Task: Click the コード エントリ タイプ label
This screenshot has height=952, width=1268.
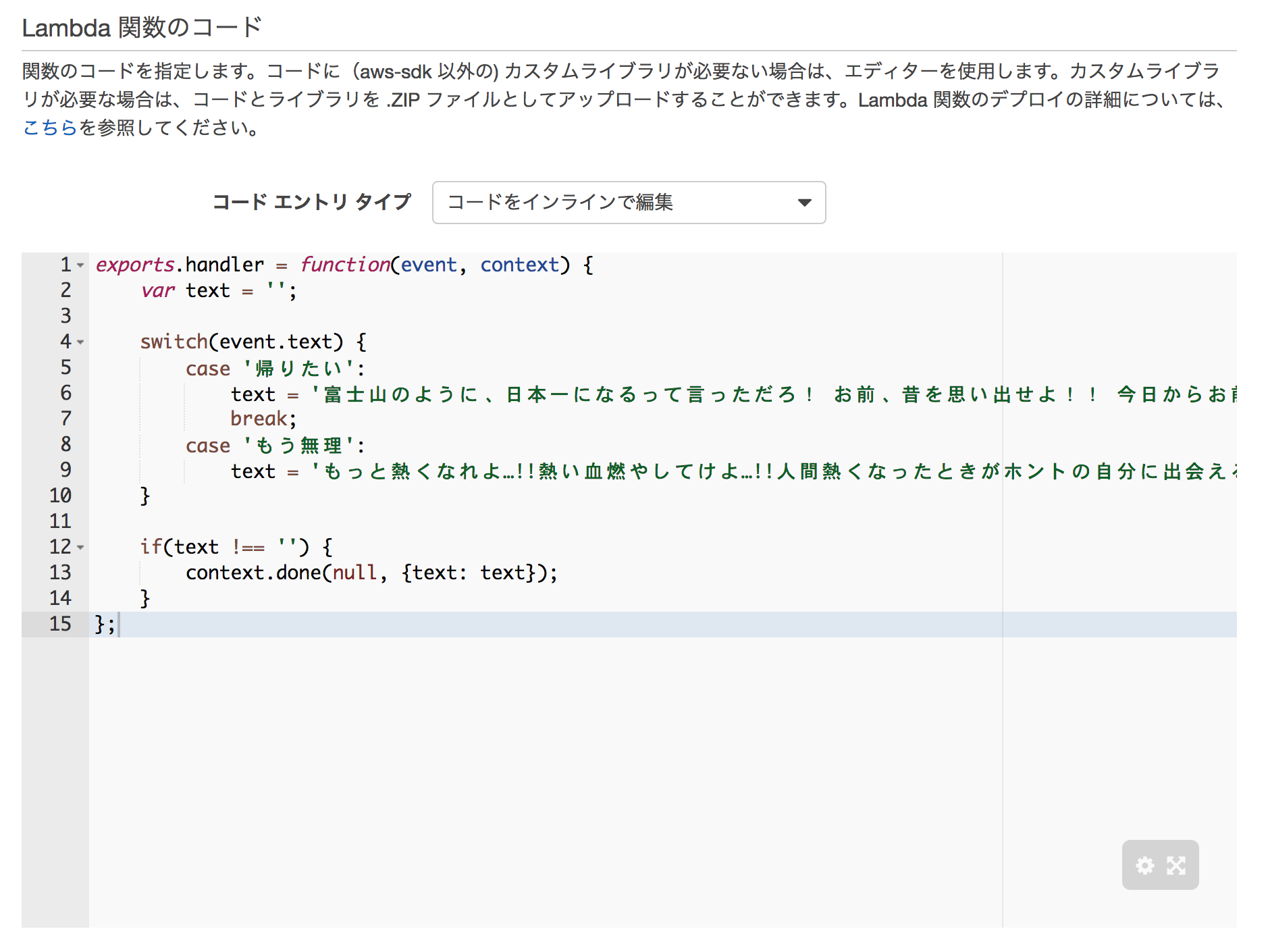Action: point(312,202)
